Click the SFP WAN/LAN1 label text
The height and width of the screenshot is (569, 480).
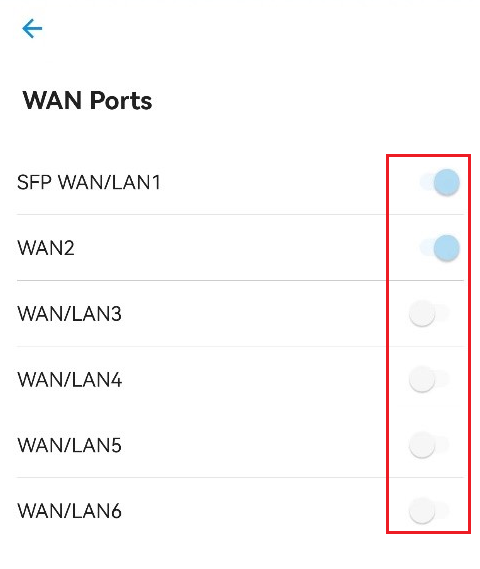89,182
